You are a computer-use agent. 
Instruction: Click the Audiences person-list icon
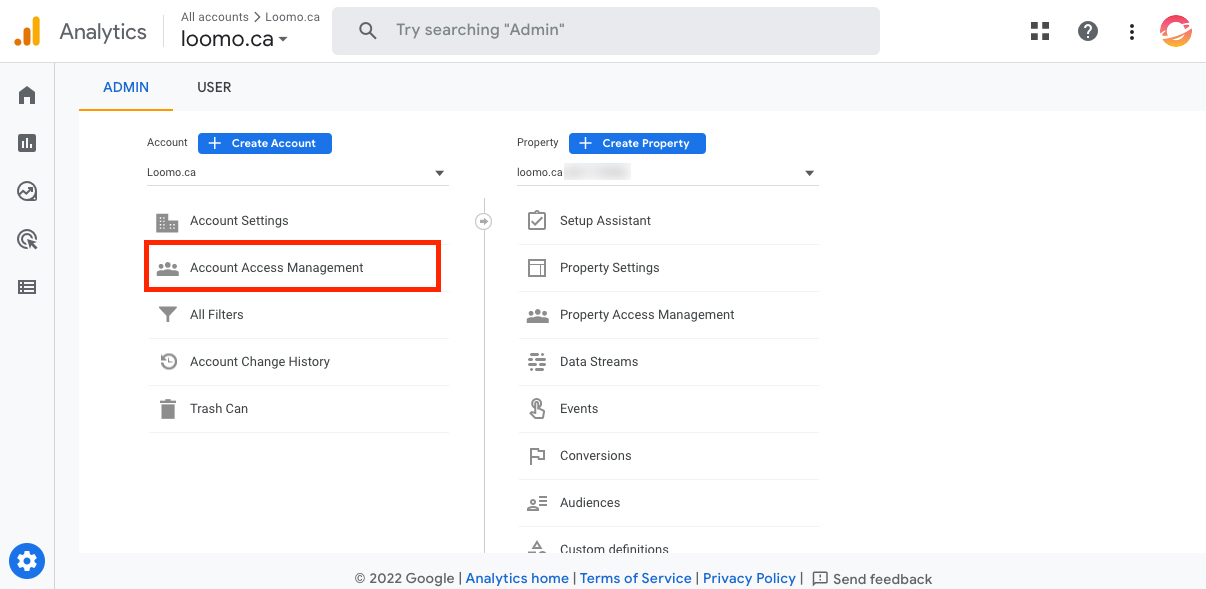coord(537,503)
